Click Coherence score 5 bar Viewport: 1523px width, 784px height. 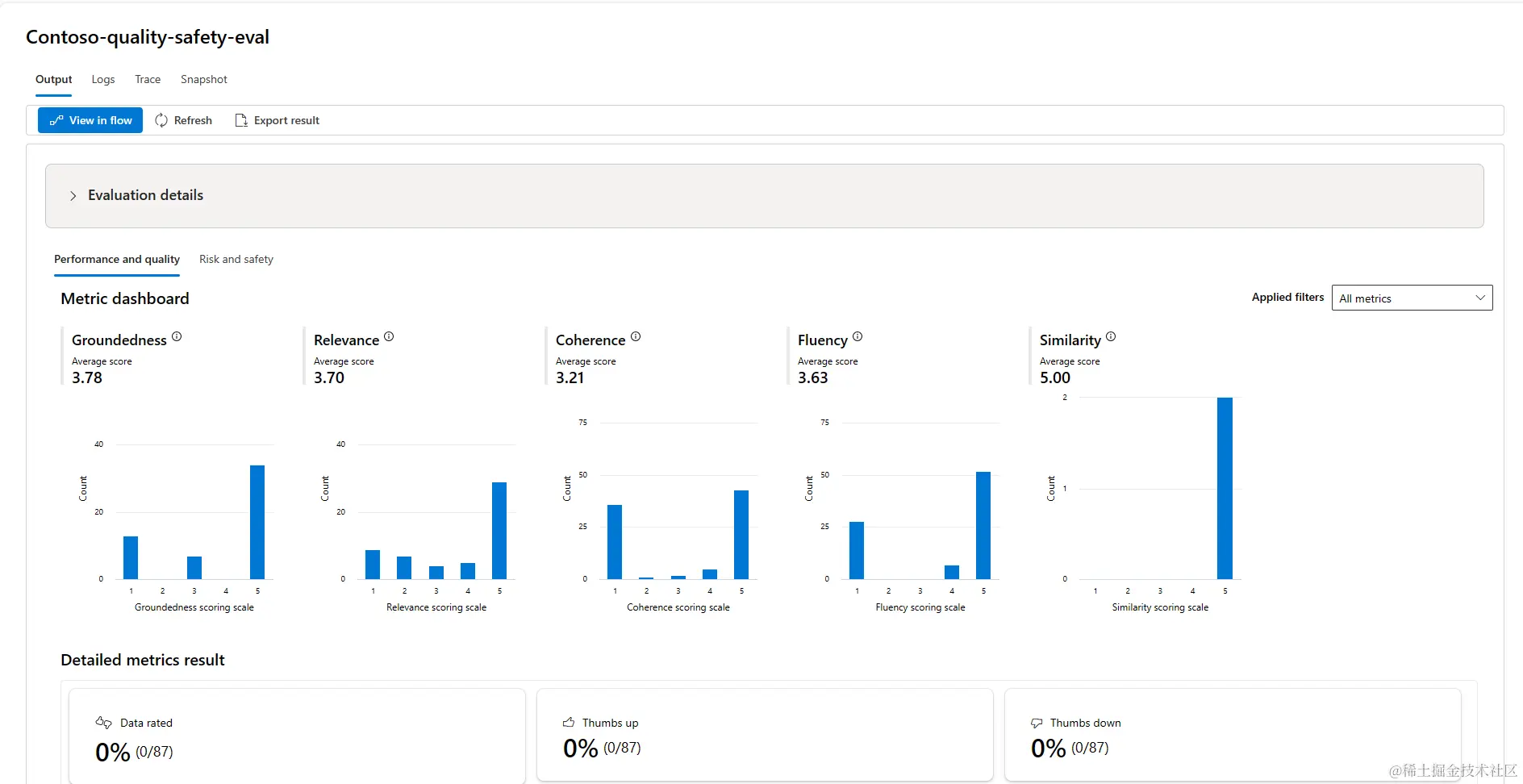[741, 535]
